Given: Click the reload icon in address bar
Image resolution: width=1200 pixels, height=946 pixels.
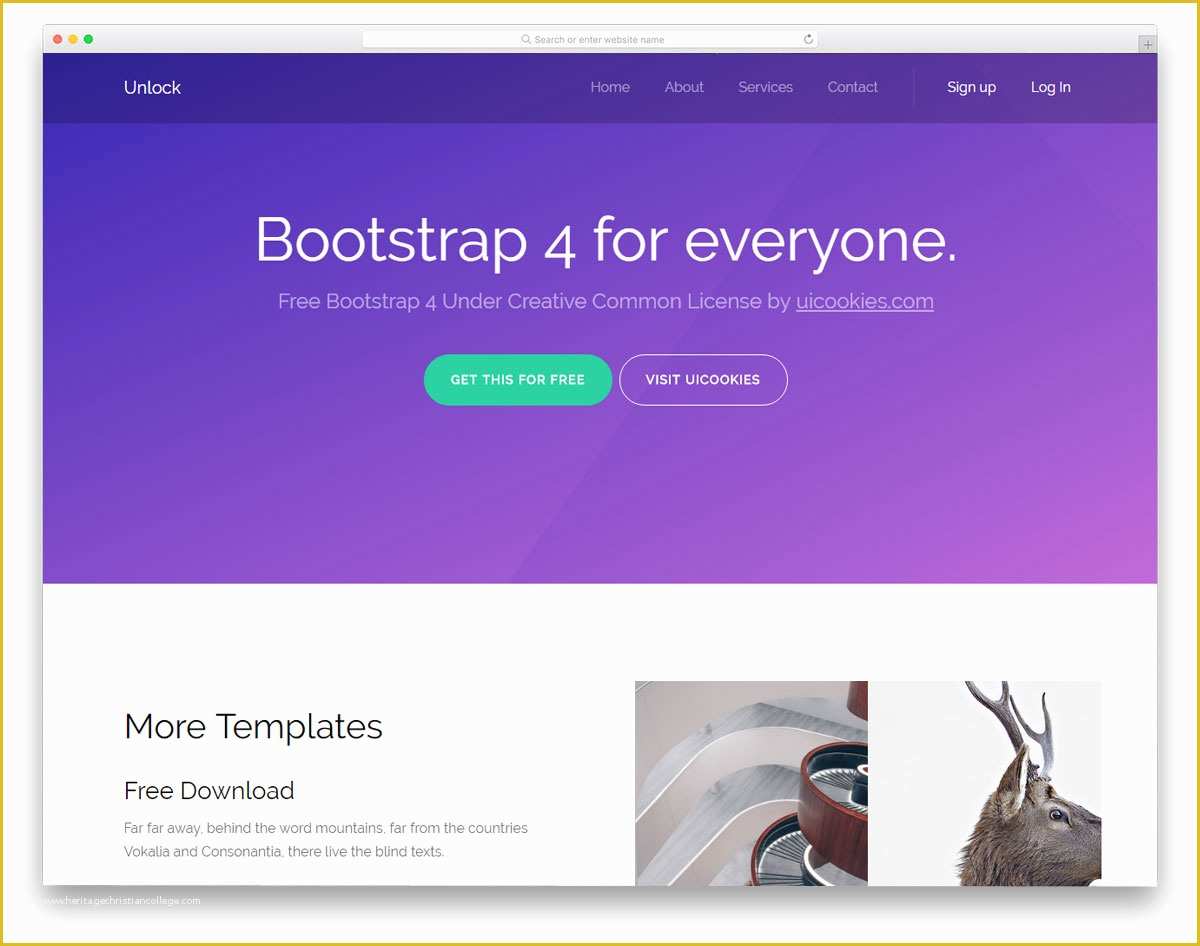Looking at the screenshot, I should pos(808,39).
